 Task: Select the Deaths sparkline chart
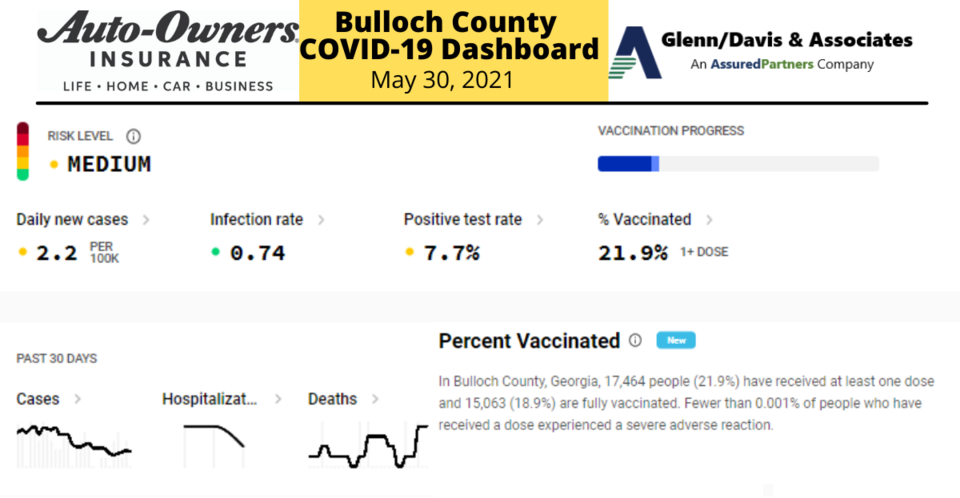click(368, 445)
